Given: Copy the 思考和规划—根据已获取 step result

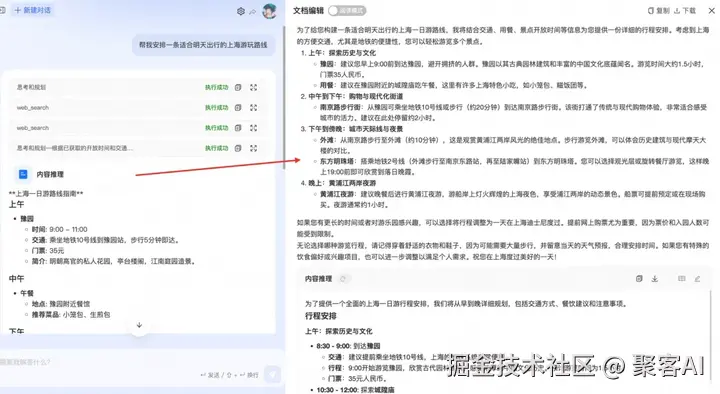Looking at the screenshot, I should point(238,148).
